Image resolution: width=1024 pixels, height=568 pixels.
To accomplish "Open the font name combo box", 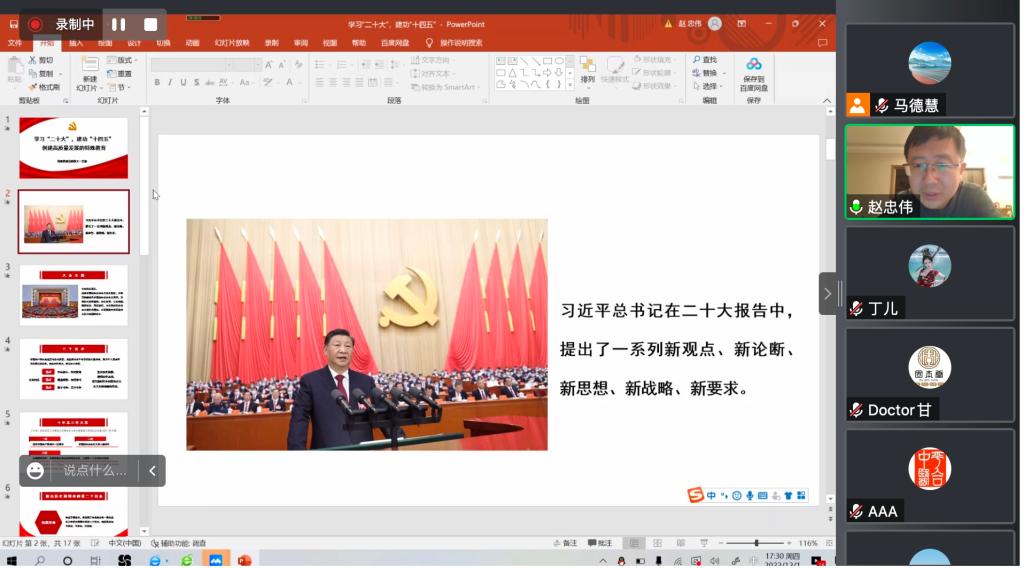I will (189, 65).
